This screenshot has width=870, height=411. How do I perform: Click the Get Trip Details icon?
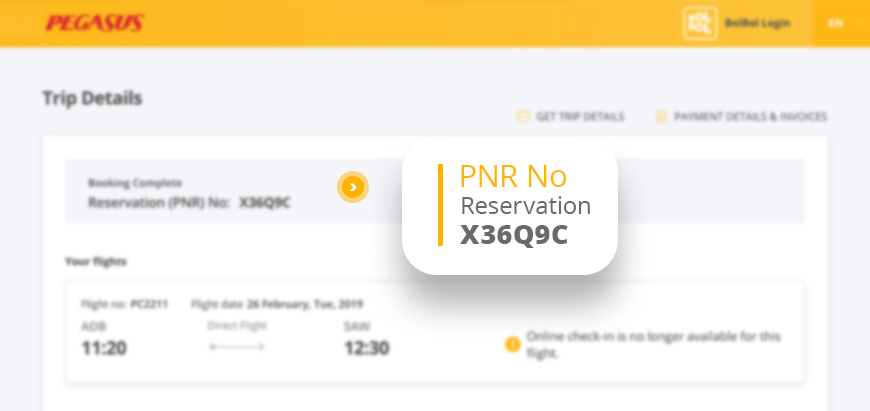pyautogui.click(x=523, y=116)
